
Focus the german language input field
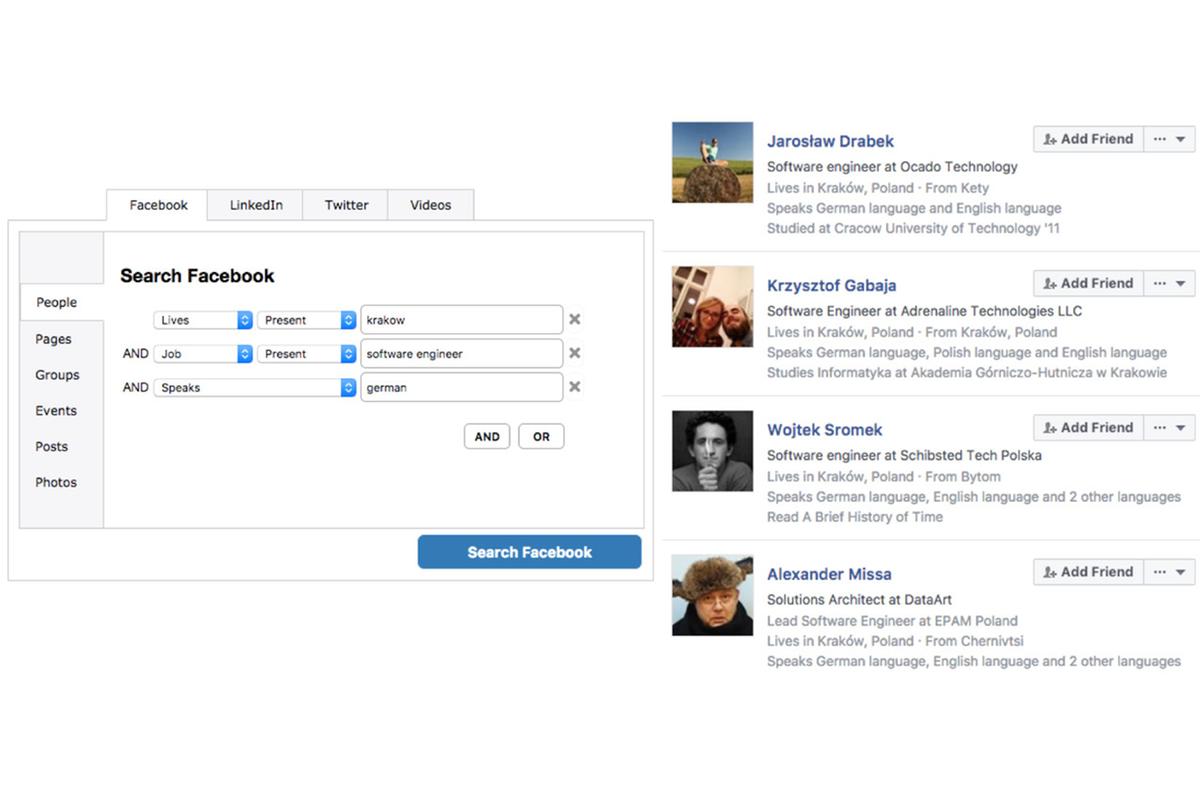[x=461, y=388]
